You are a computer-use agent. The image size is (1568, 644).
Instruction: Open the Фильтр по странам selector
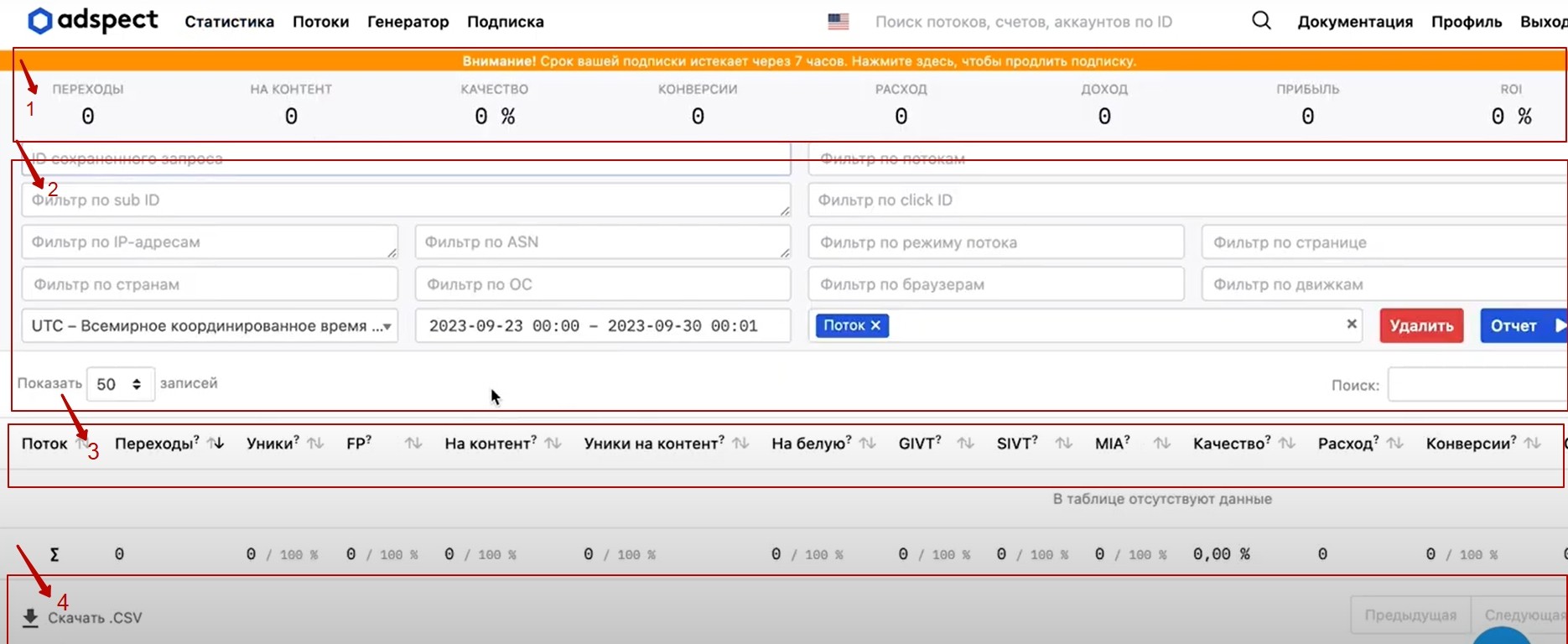[x=210, y=284]
